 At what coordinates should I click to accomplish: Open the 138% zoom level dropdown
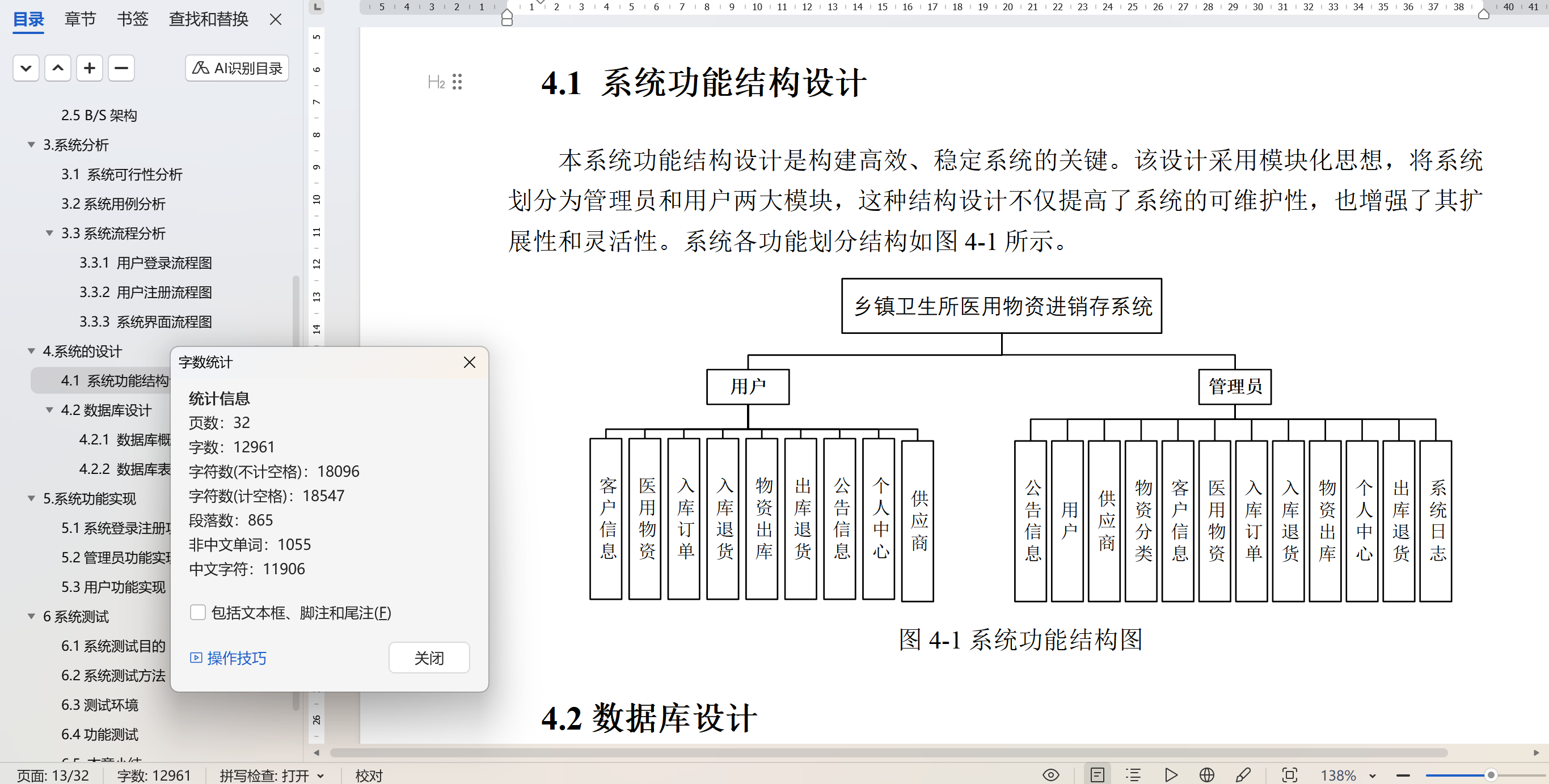pyautogui.click(x=1372, y=775)
